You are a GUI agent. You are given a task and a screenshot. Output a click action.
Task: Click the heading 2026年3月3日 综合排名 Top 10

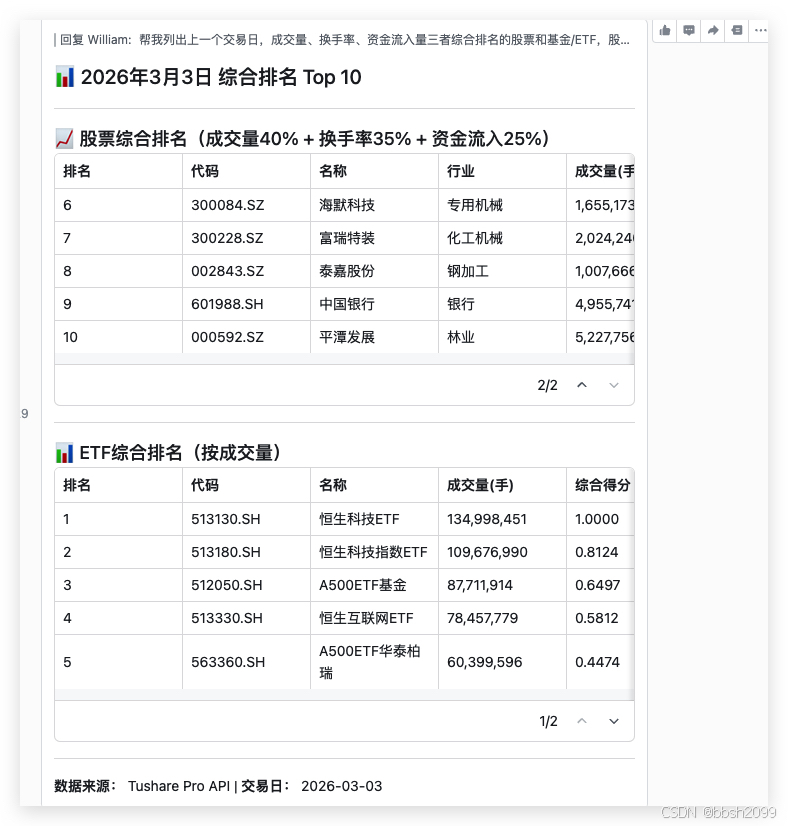pos(221,77)
